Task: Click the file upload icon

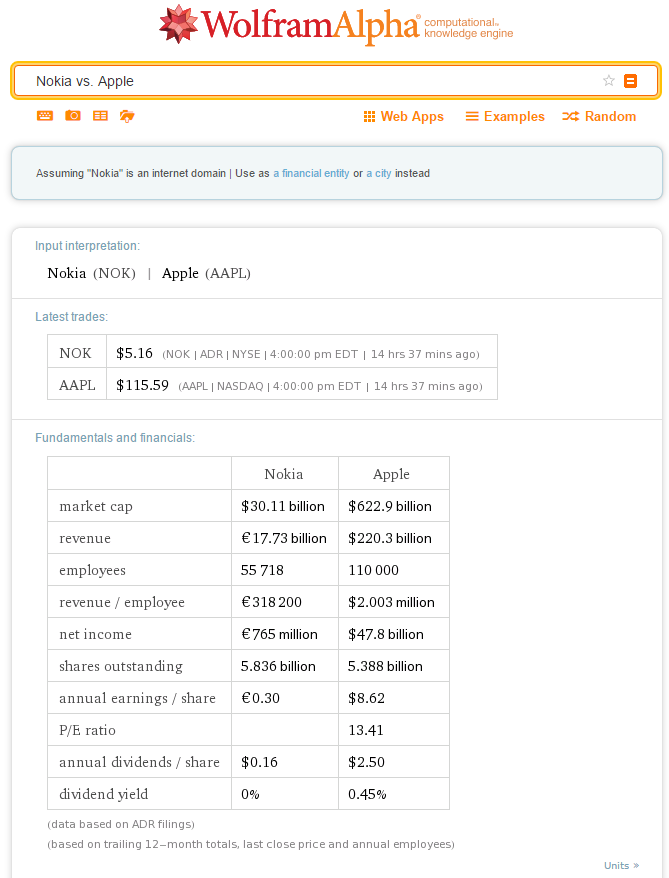Action: click(127, 116)
